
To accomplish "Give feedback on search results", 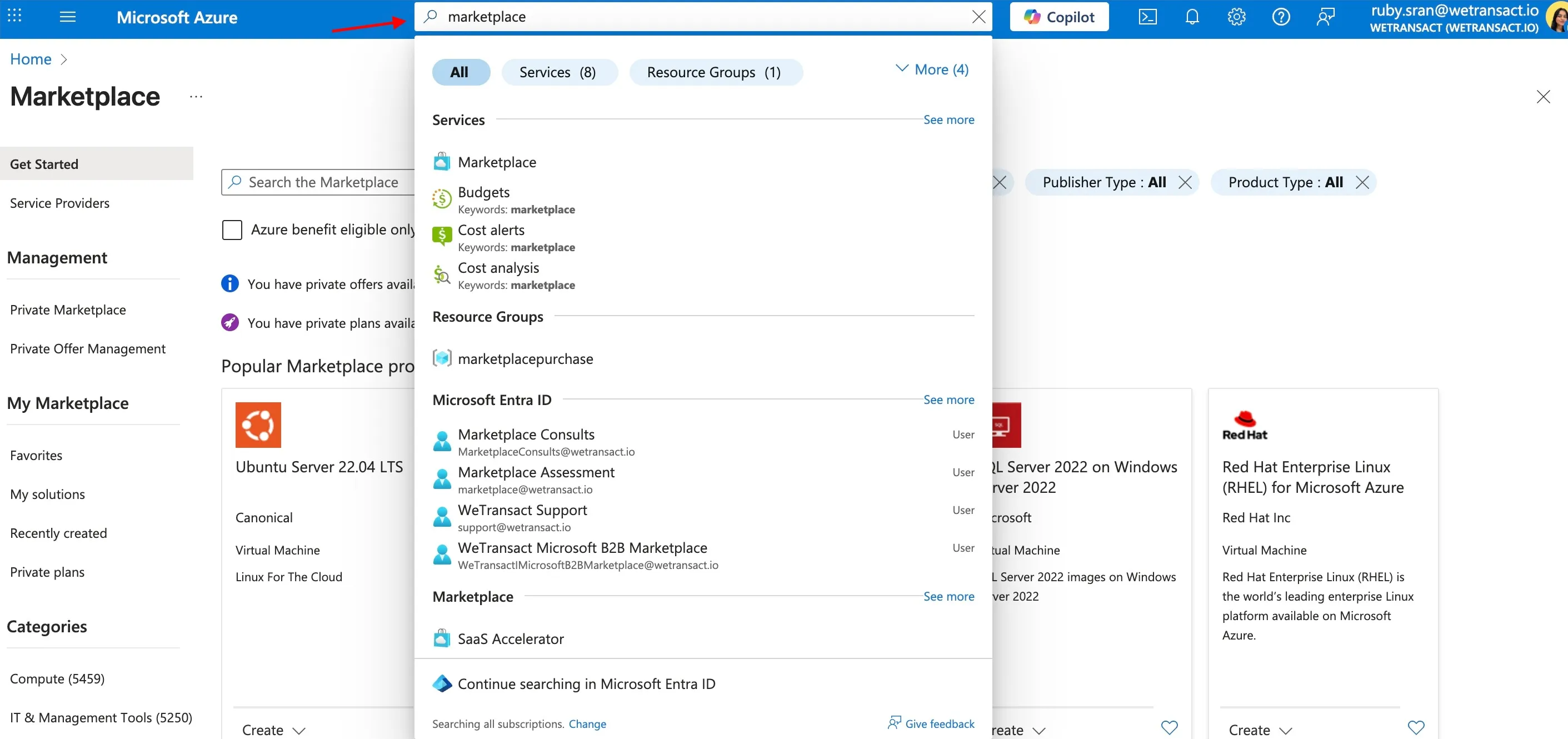I will point(931,723).
